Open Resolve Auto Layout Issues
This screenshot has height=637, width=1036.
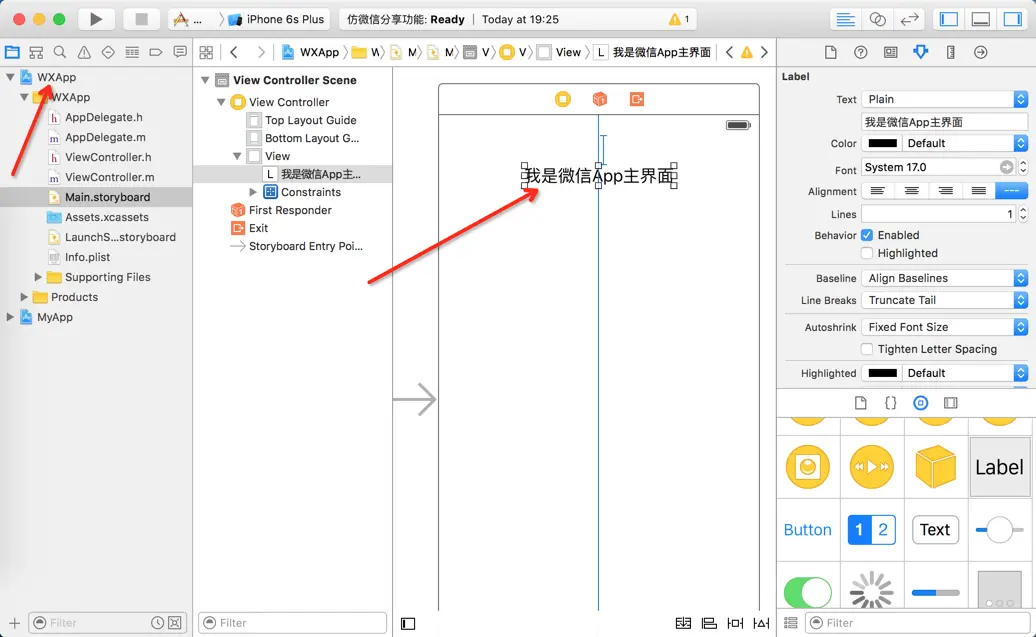coord(761,622)
